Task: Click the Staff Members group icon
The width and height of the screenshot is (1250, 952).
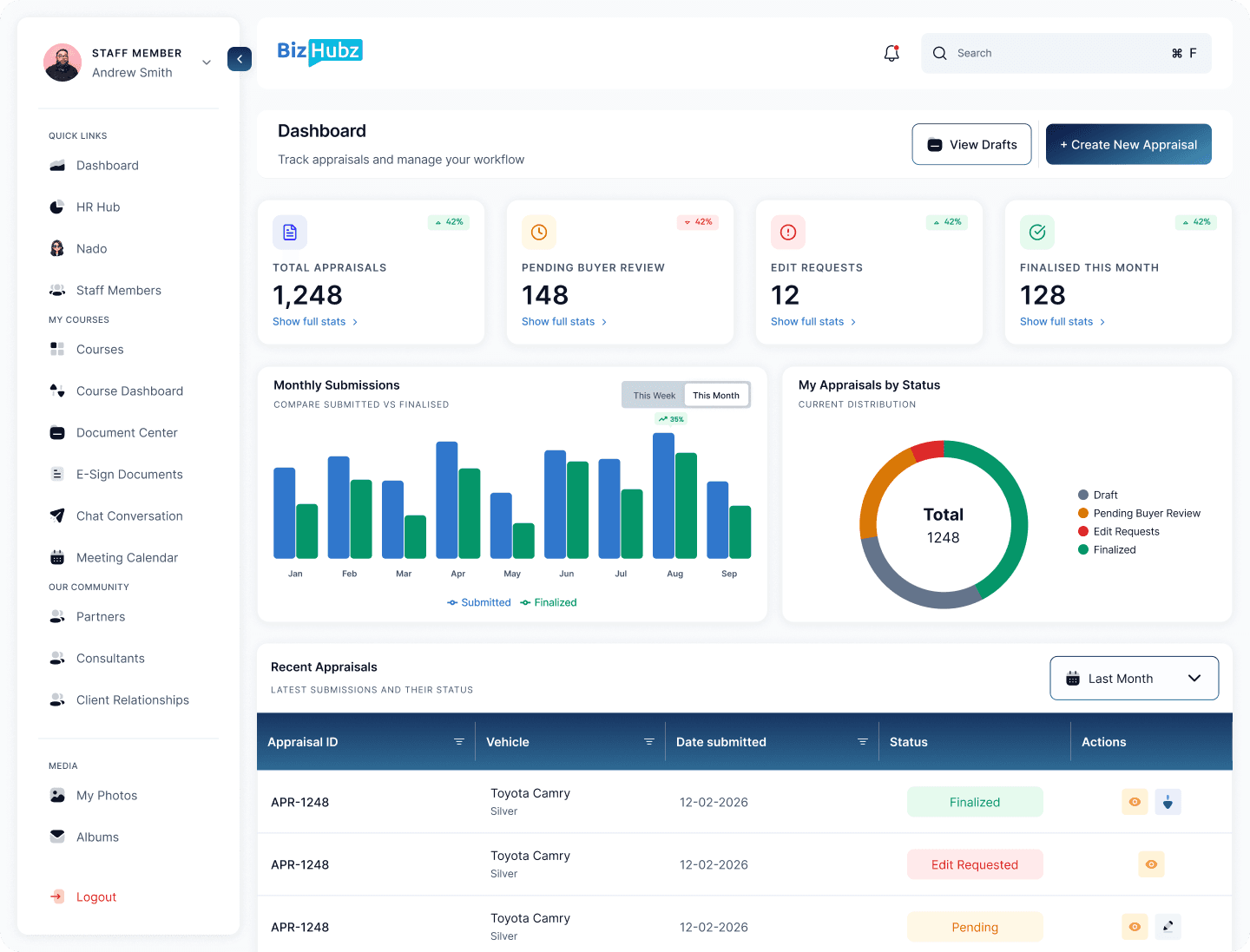Action: click(57, 291)
